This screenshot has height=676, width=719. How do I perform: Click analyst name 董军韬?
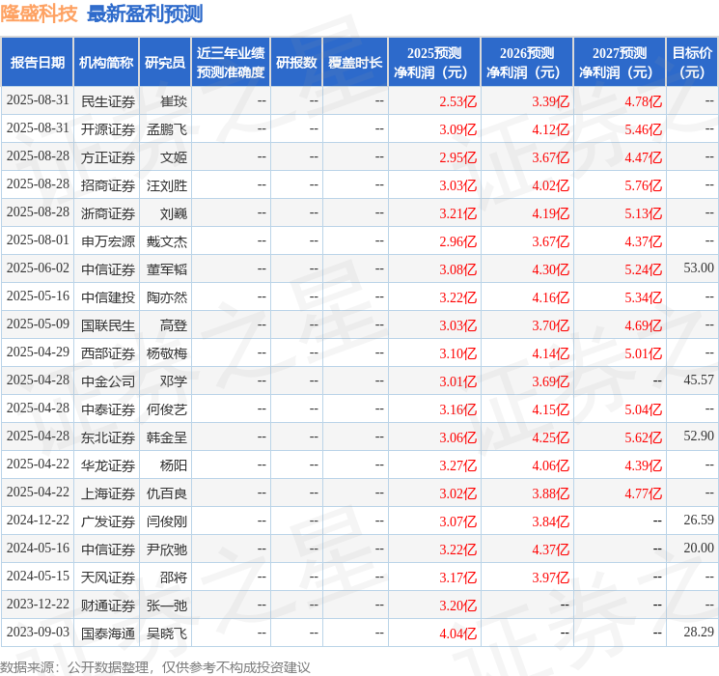click(x=166, y=269)
